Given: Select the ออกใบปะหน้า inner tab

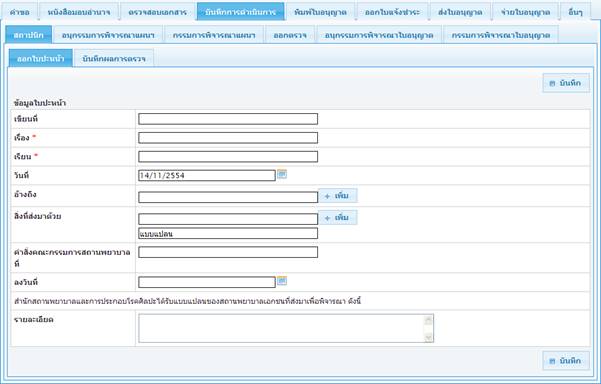Looking at the screenshot, I should (41, 58).
